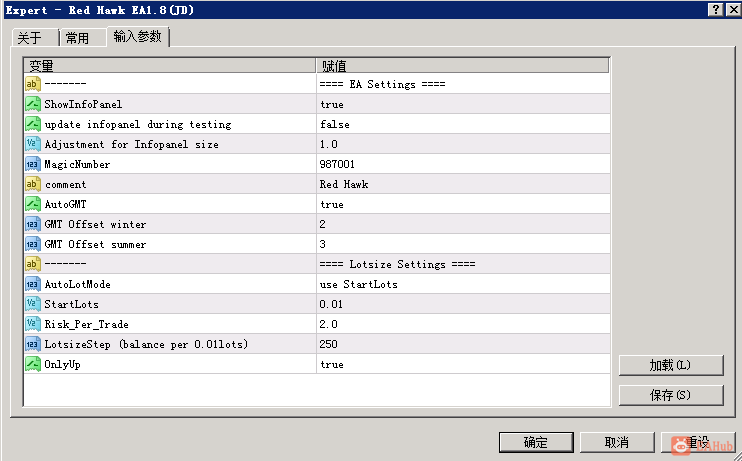Click the boolean icon beside AutoGMT
This screenshot has height=461, width=742.
coord(33,204)
